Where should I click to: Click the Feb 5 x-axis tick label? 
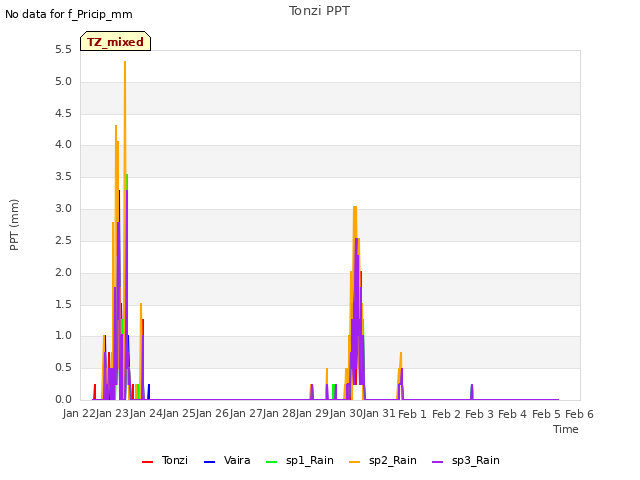pyautogui.click(x=546, y=414)
